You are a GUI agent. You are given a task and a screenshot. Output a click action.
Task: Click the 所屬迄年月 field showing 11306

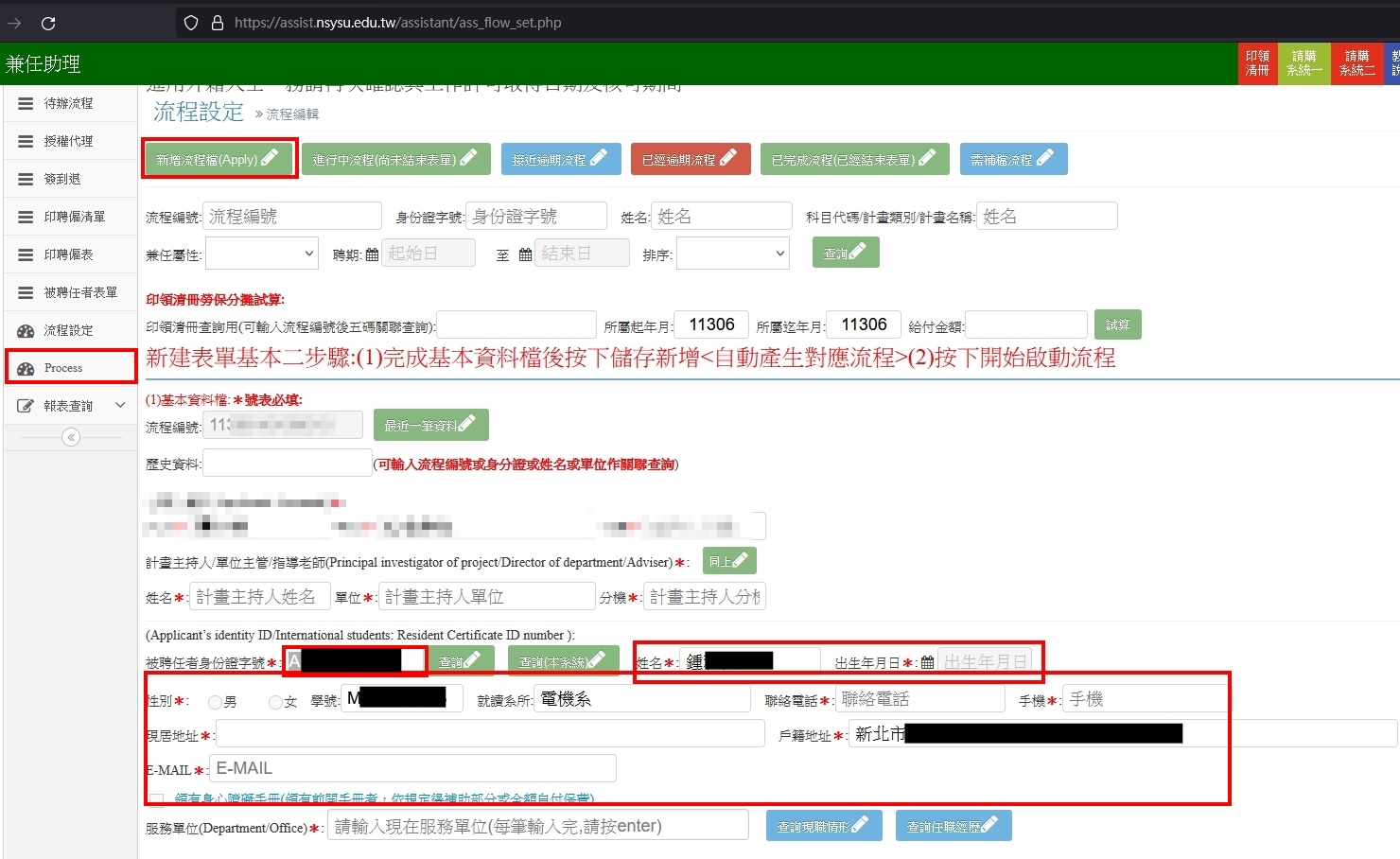[864, 324]
